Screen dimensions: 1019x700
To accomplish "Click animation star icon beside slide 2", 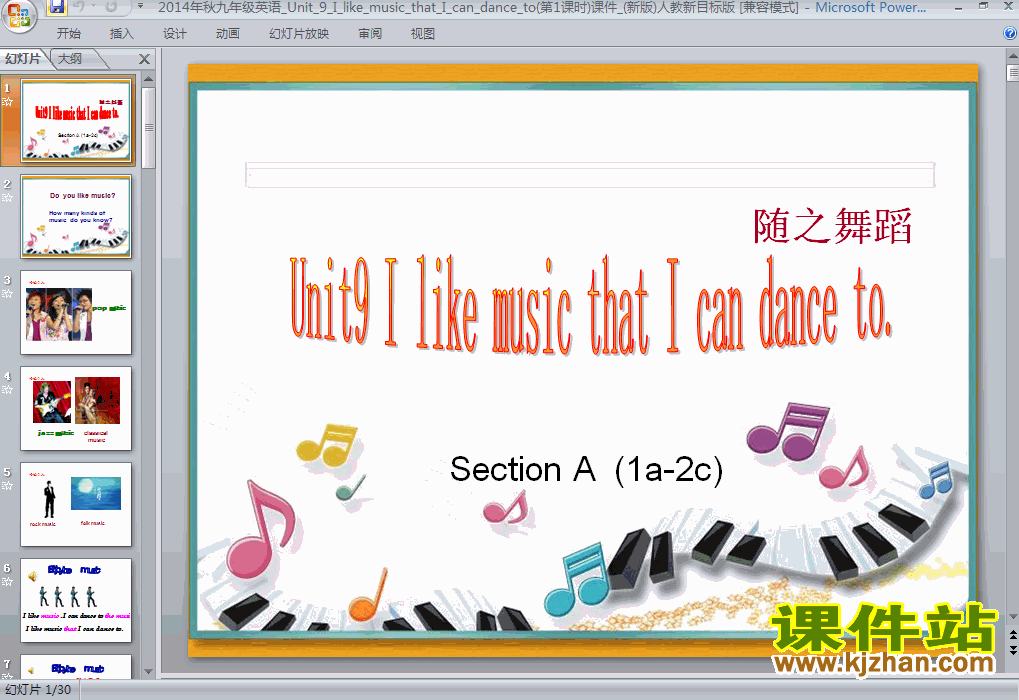I will click(7, 198).
